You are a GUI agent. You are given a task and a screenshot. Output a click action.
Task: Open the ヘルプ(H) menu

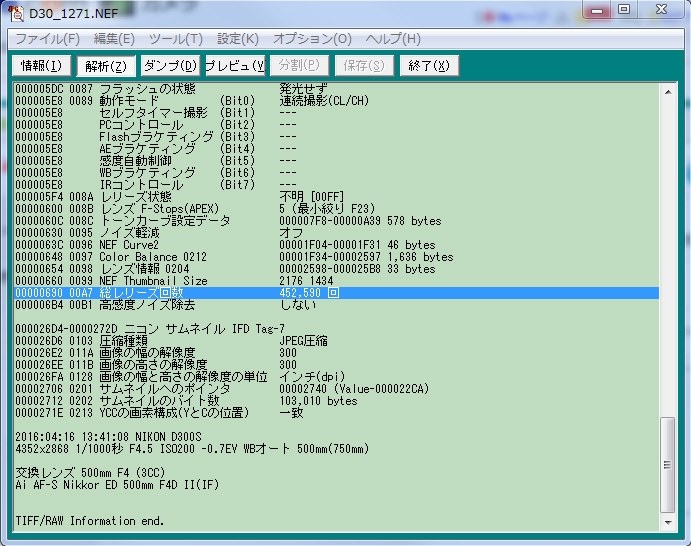tap(393, 39)
